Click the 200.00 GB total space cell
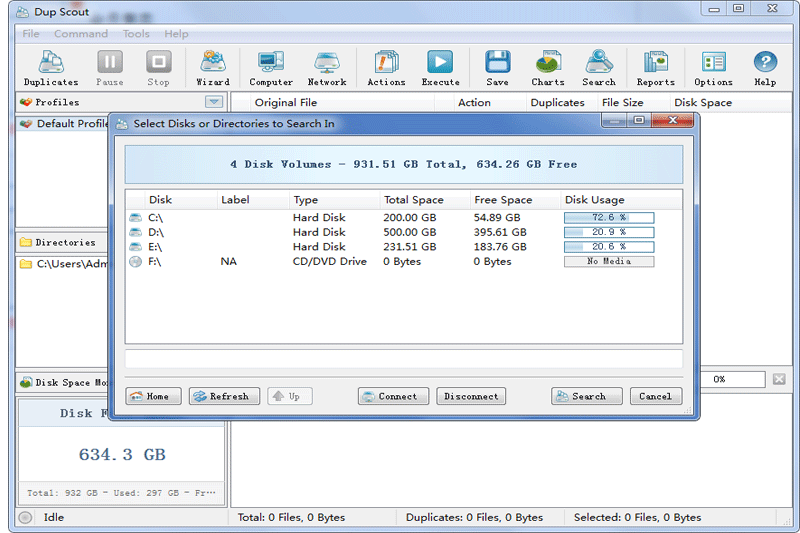This screenshot has width=800, height=533. (410, 218)
